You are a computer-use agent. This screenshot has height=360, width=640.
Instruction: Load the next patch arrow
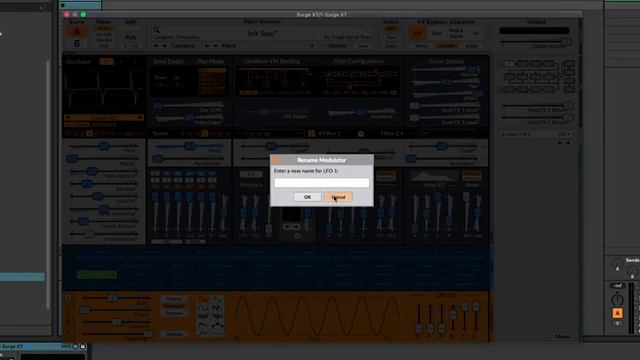(x=216, y=46)
